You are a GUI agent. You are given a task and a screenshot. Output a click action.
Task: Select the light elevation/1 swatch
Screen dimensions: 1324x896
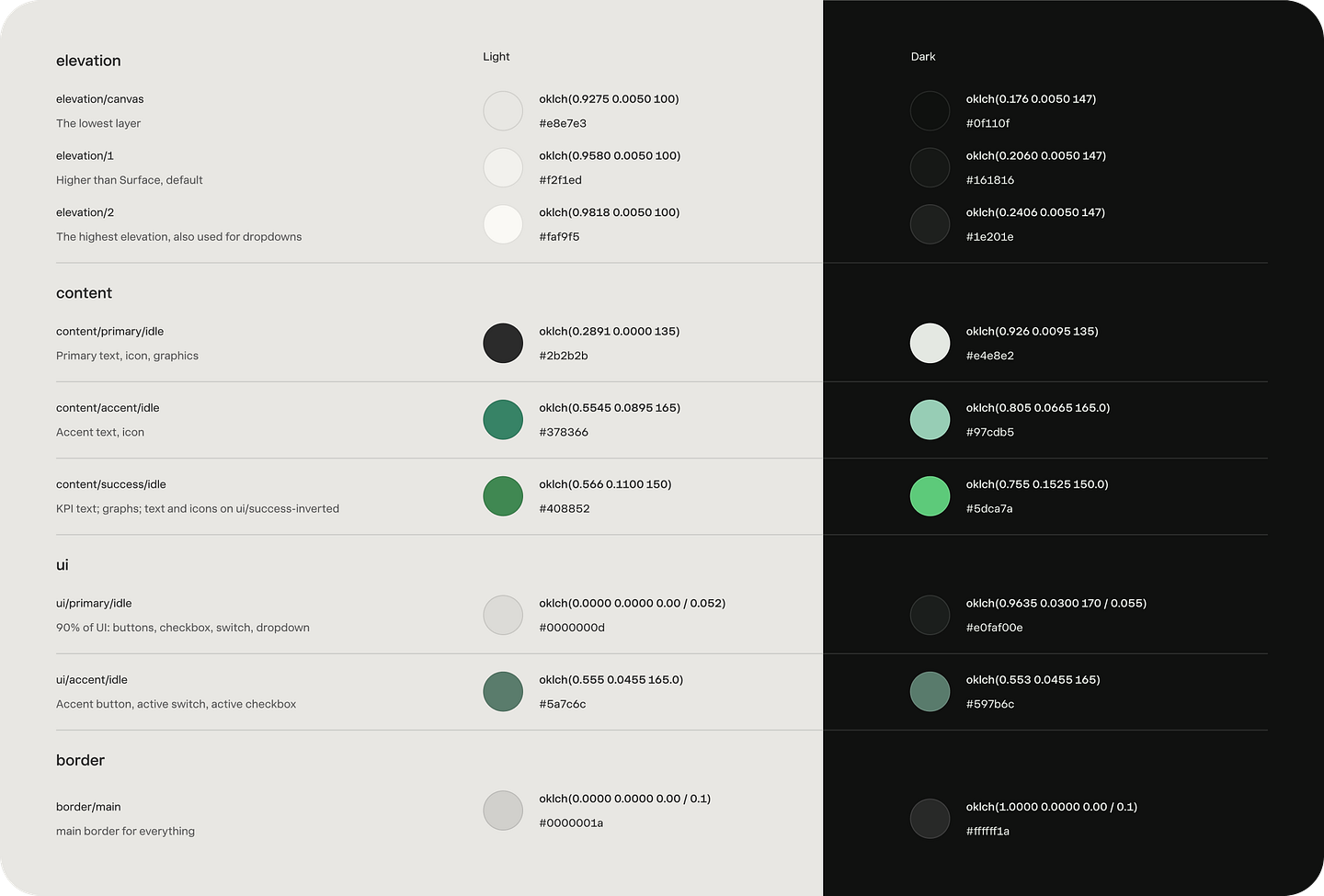click(x=503, y=168)
